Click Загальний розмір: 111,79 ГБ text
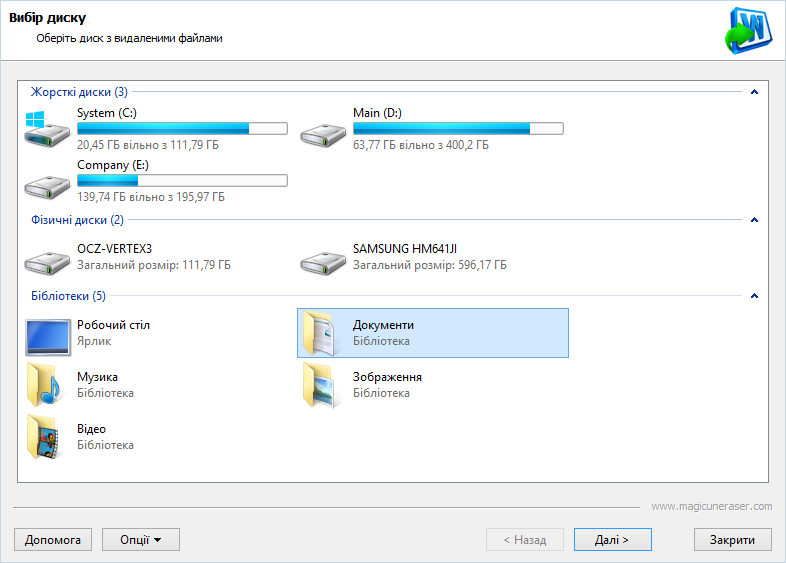Screen dimensions: 786x563 pos(154,265)
